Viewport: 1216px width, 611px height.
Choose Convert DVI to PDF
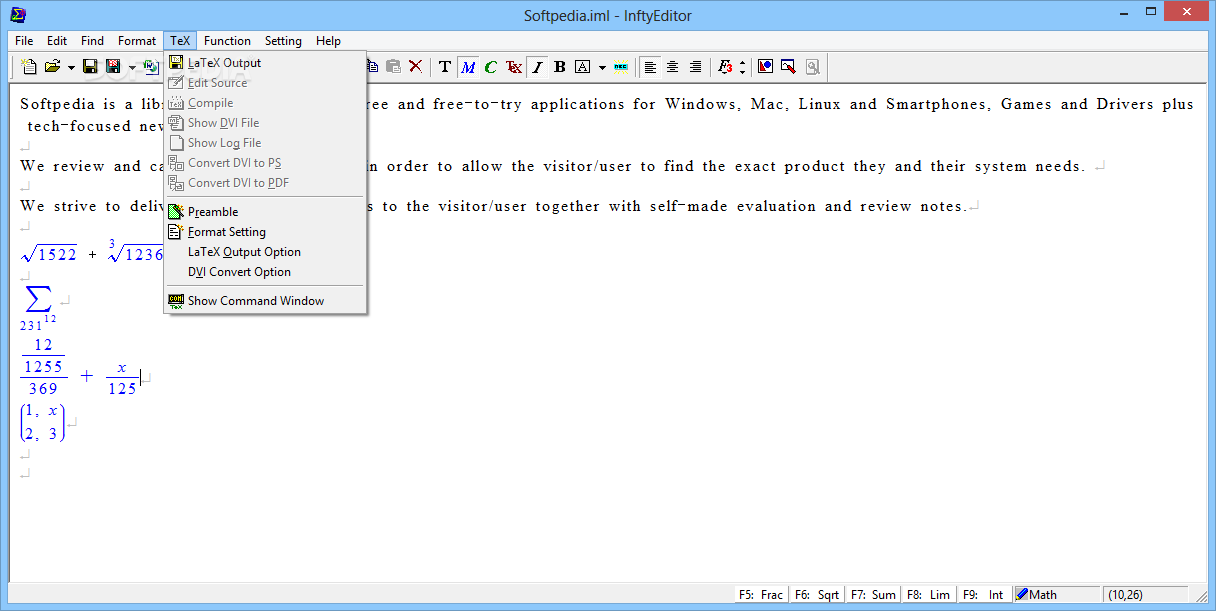pyautogui.click(x=265, y=183)
